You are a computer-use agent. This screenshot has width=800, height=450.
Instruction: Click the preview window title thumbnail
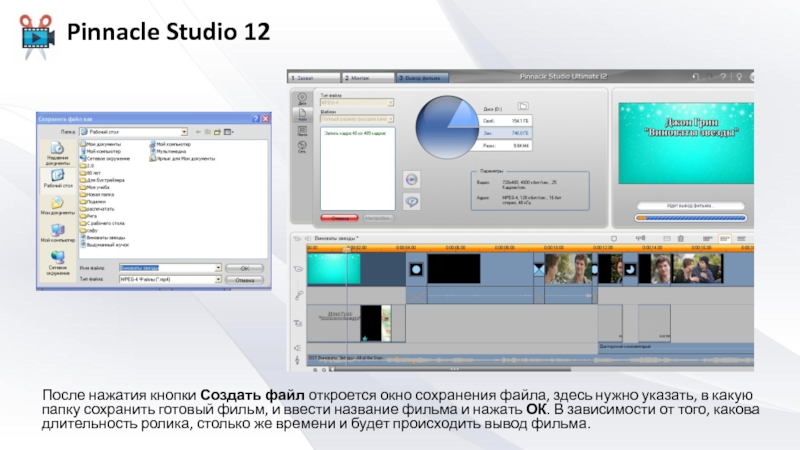point(686,143)
